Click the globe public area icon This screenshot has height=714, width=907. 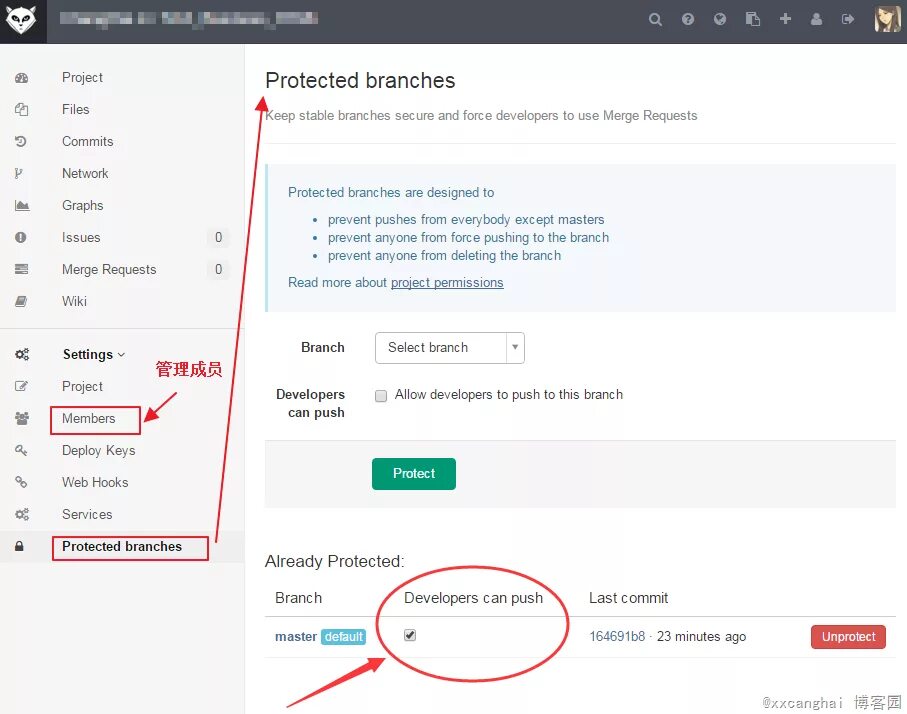(x=720, y=19)
